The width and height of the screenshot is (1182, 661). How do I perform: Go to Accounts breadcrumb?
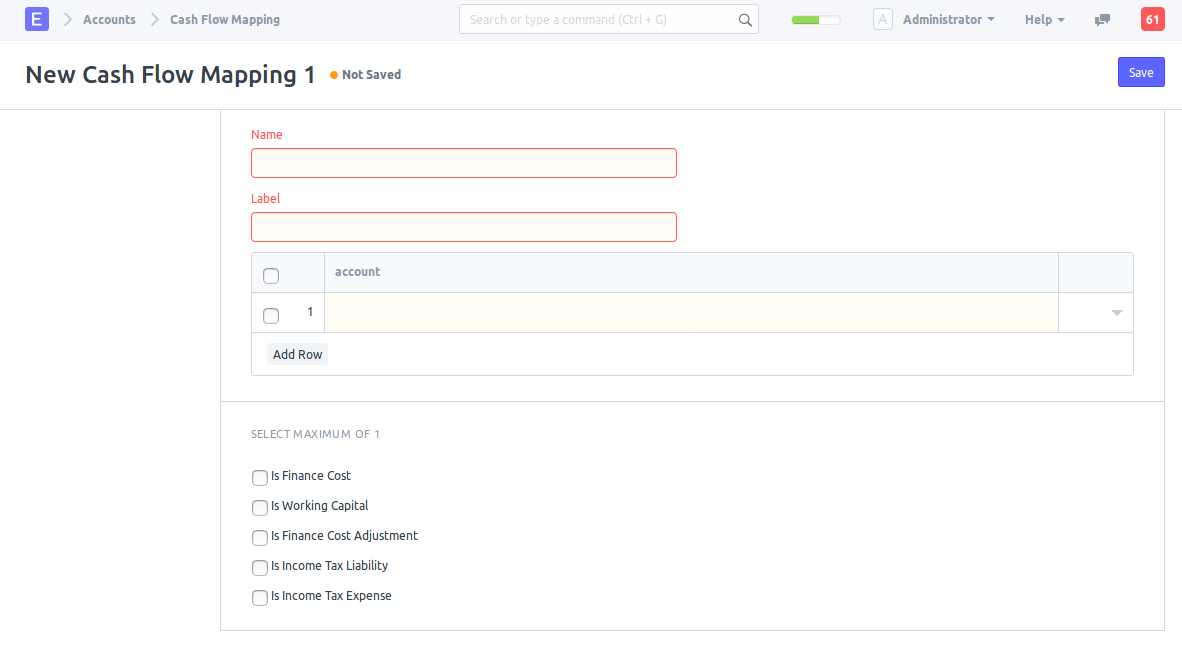(109, 20)
